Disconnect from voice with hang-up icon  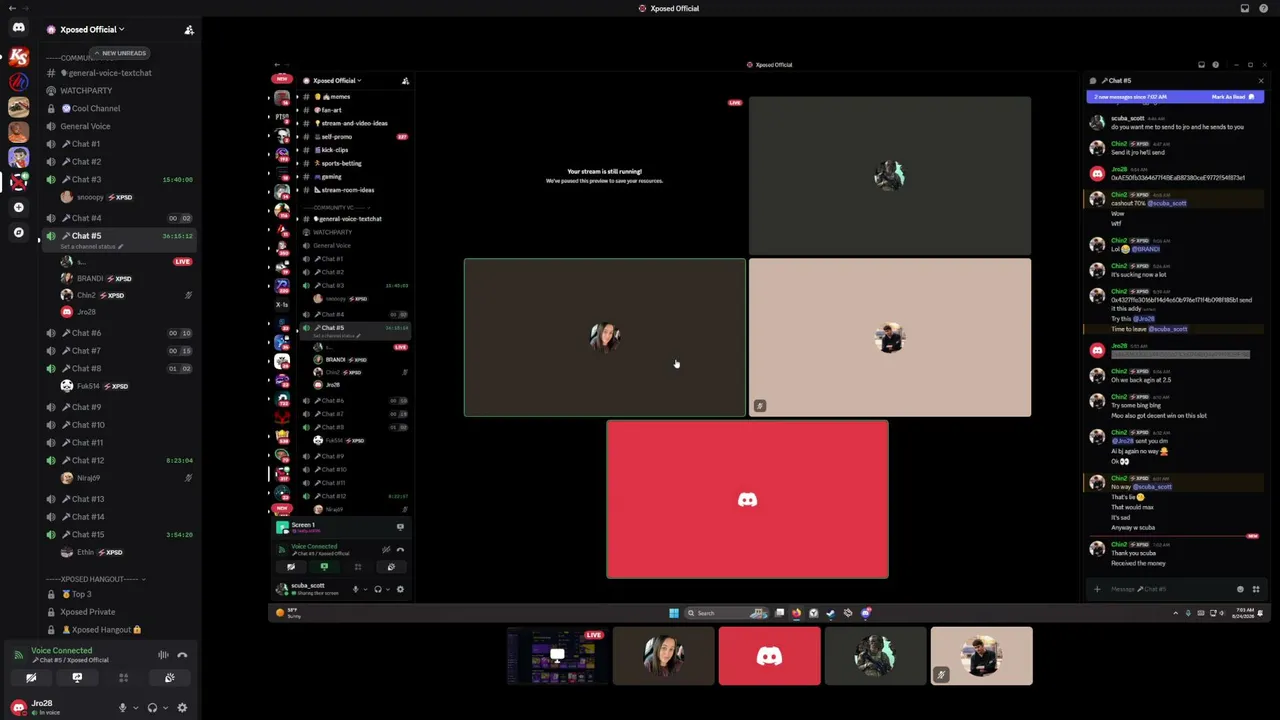182,655
